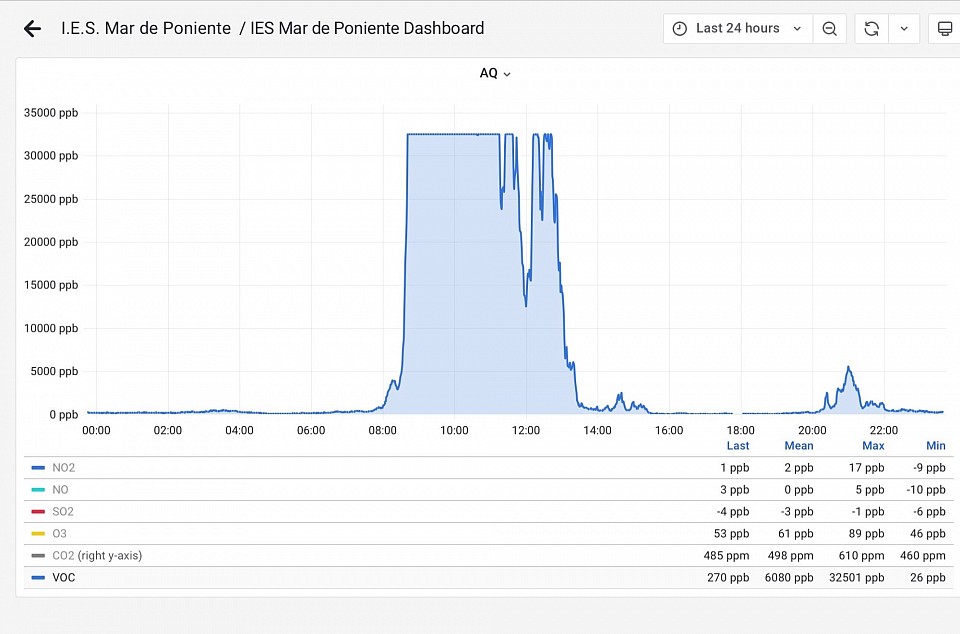
Task: Cycle view mode with the monitor icon
Action: pos(945,29)
